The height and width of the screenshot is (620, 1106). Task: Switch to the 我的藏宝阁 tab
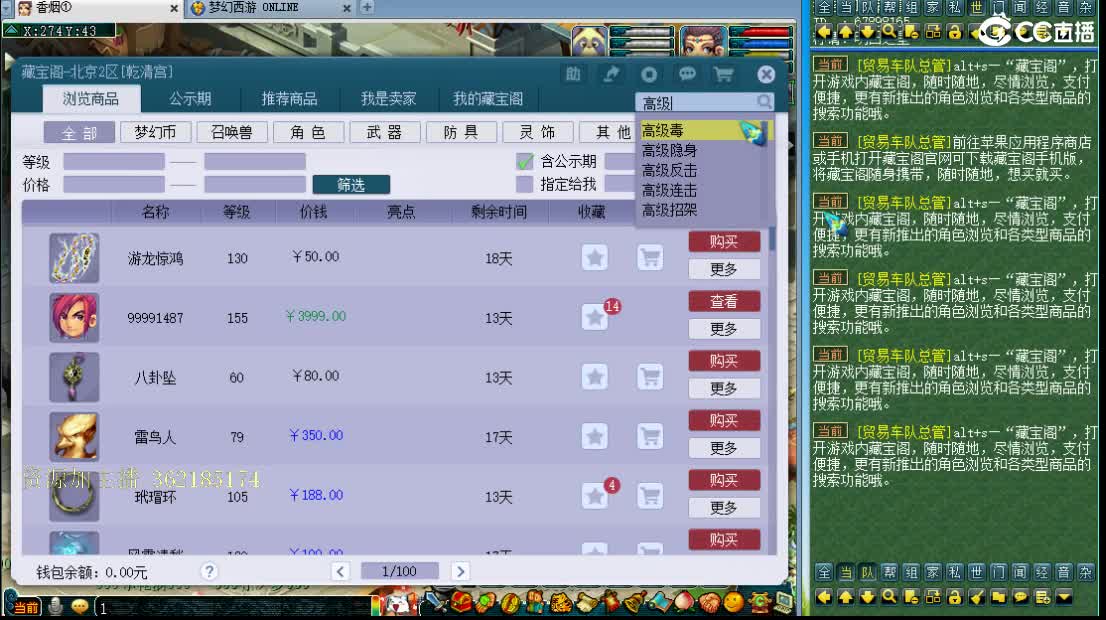pyautogui.click(x=488, y=99)
